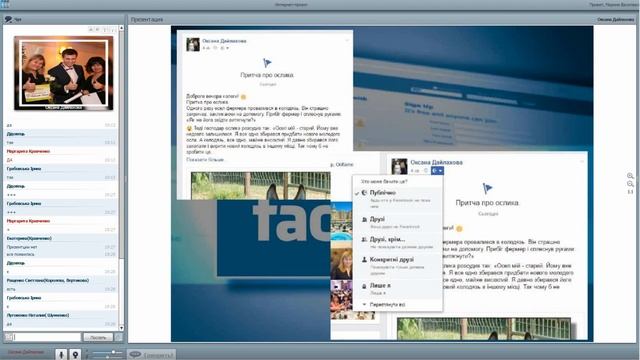
Task: Adjust the lower volume slider knob
Action: (107, 357)
